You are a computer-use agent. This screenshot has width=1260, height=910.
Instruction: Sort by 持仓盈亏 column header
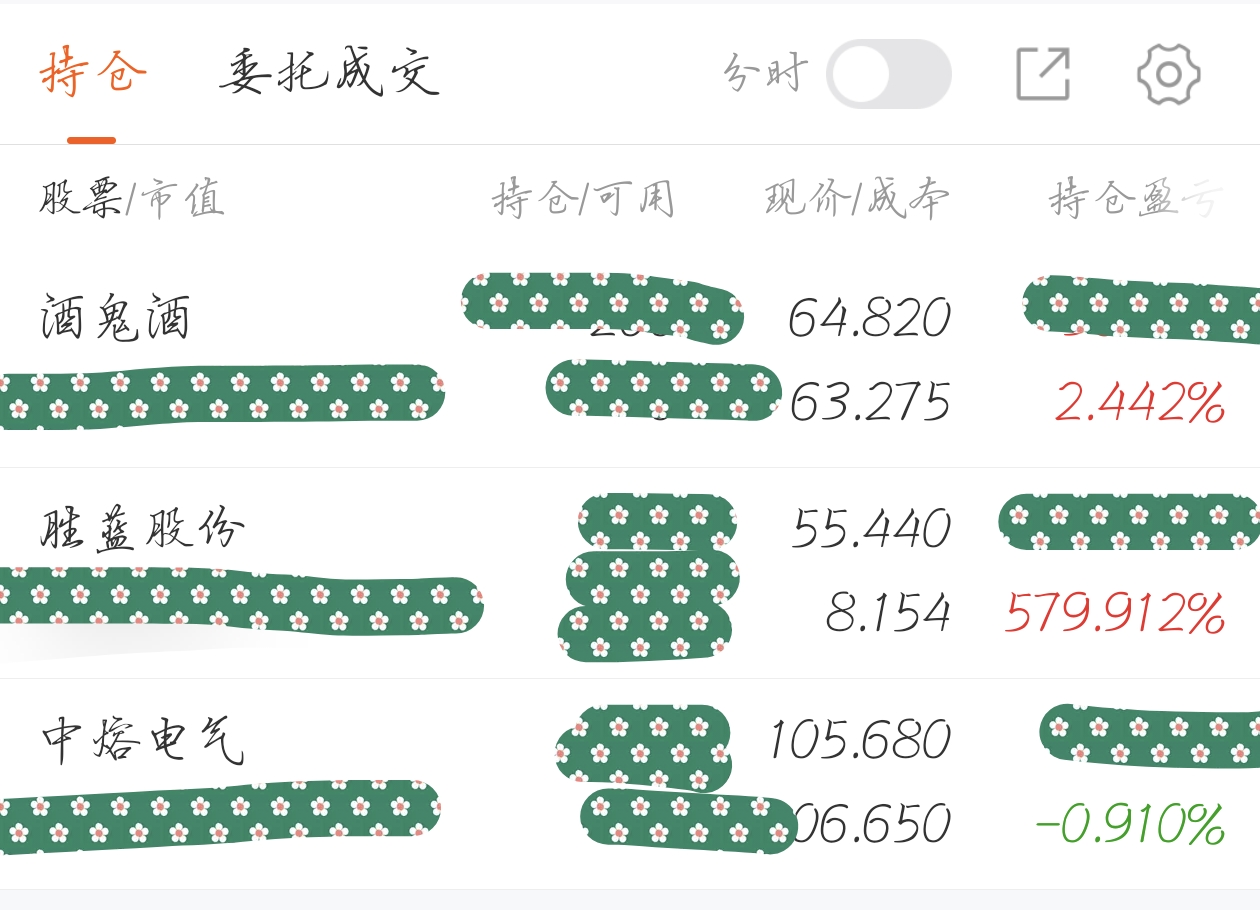tap(1135, 199)
